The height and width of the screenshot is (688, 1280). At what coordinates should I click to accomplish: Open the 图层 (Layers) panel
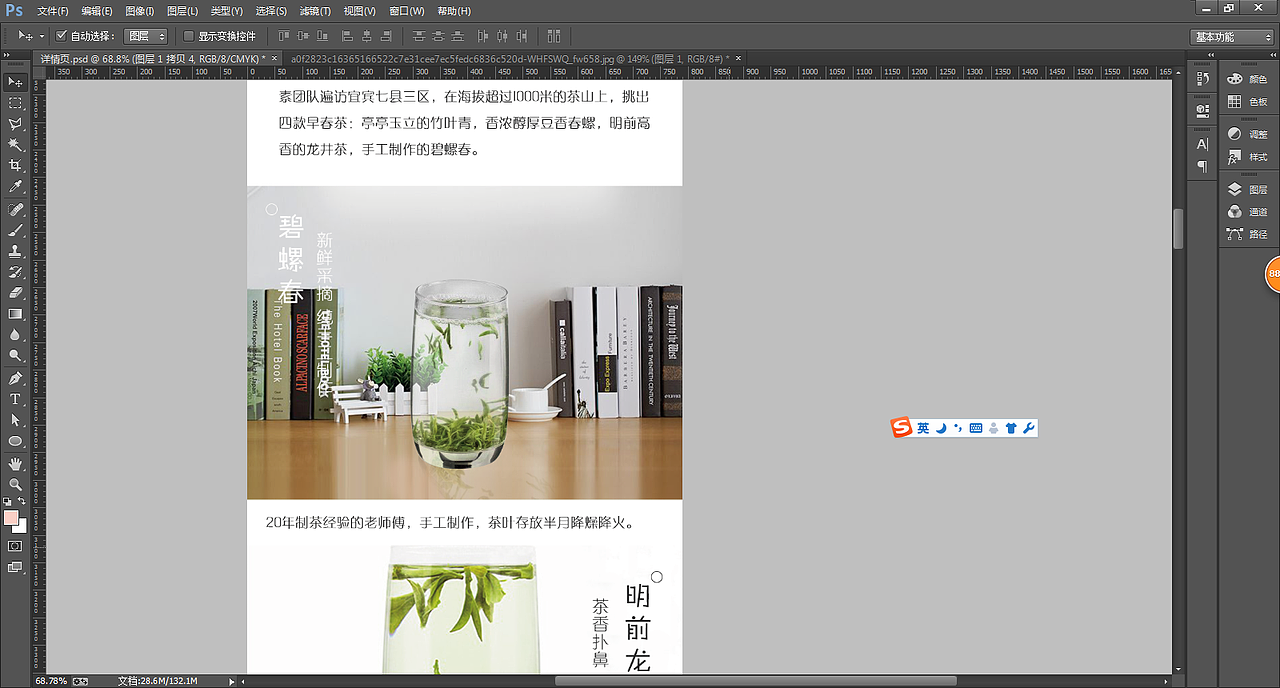coord(1248,190)
